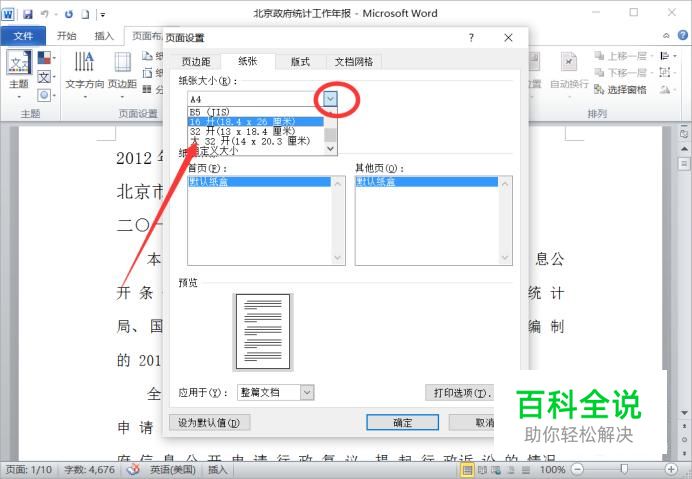
Task: Open Word Help blue question icon
Action: [x=682, y=35]
